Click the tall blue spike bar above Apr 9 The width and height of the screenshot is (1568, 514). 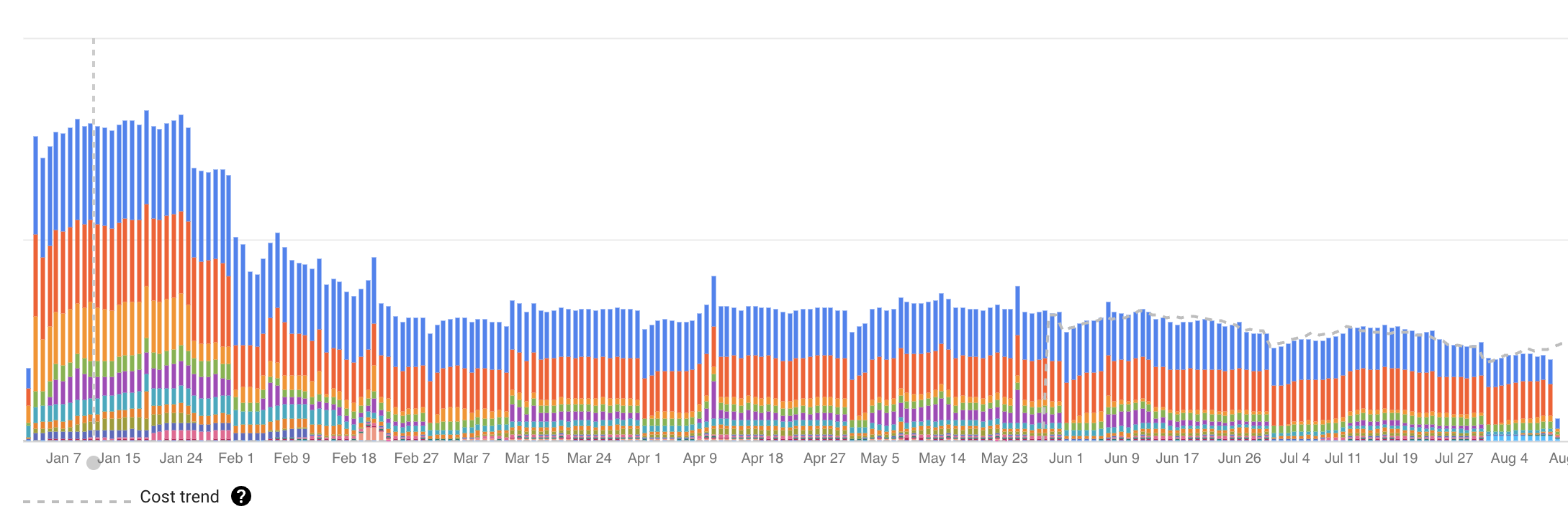[713, 301]
